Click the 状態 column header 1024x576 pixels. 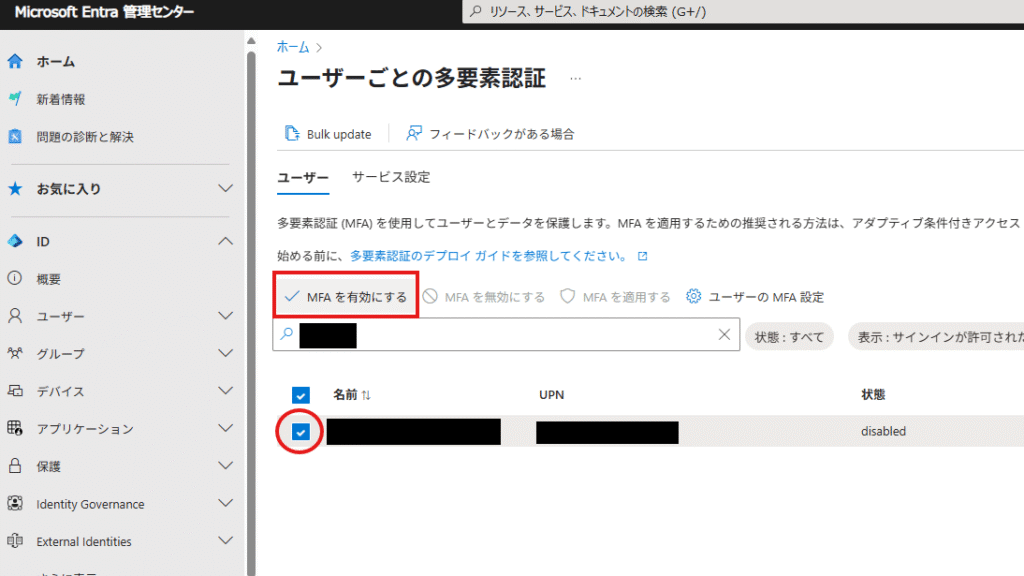tap(873, 394)
